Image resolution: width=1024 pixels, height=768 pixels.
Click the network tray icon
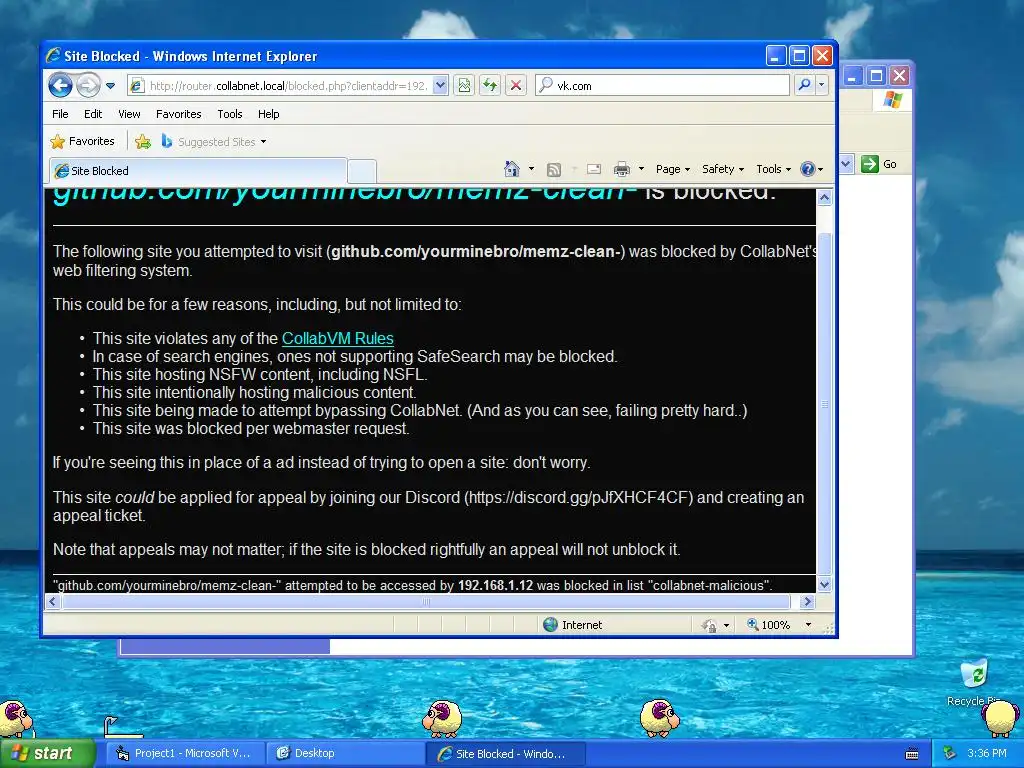[949, 754]
